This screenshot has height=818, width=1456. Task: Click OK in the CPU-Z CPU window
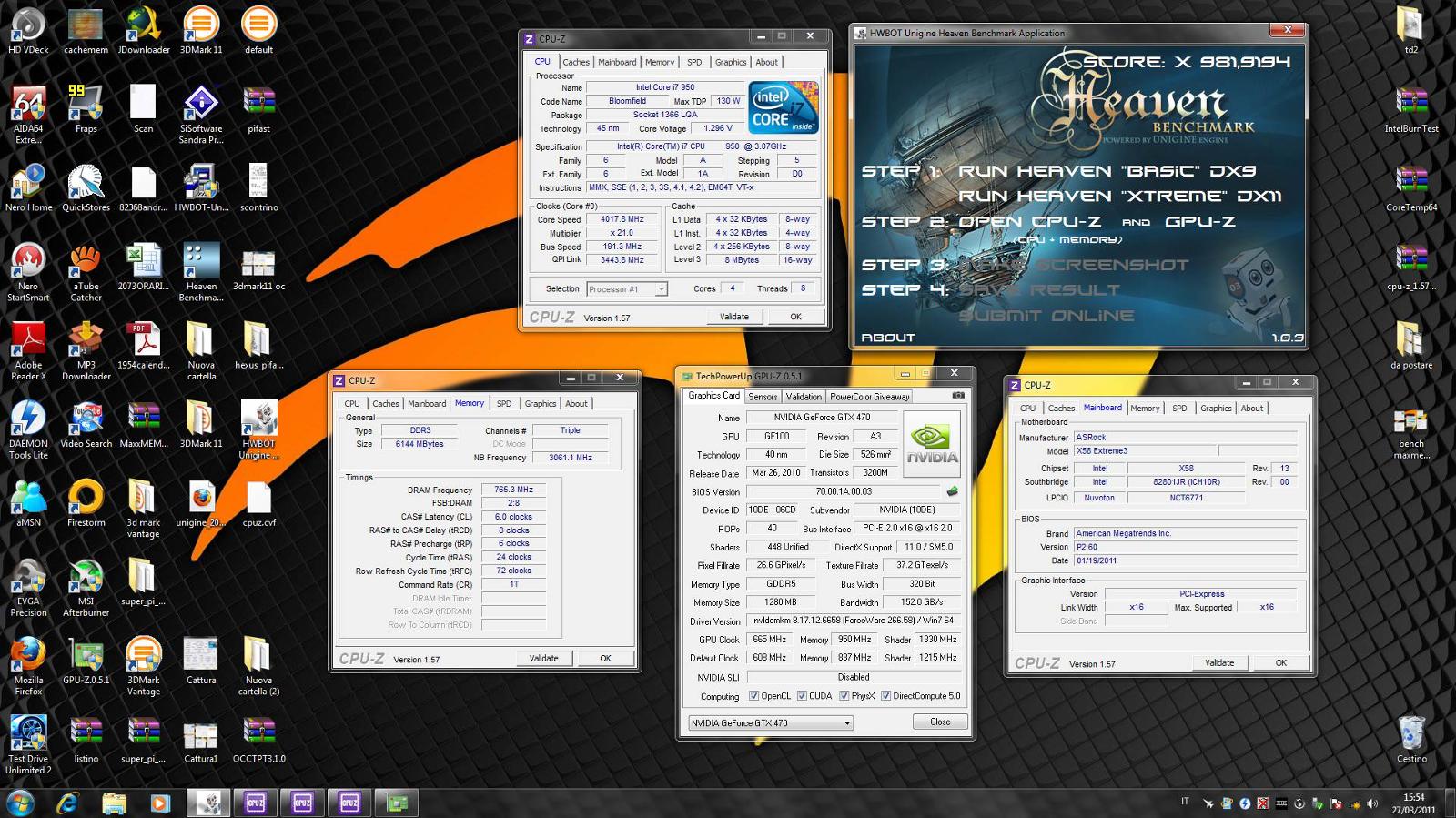(795, 317)
